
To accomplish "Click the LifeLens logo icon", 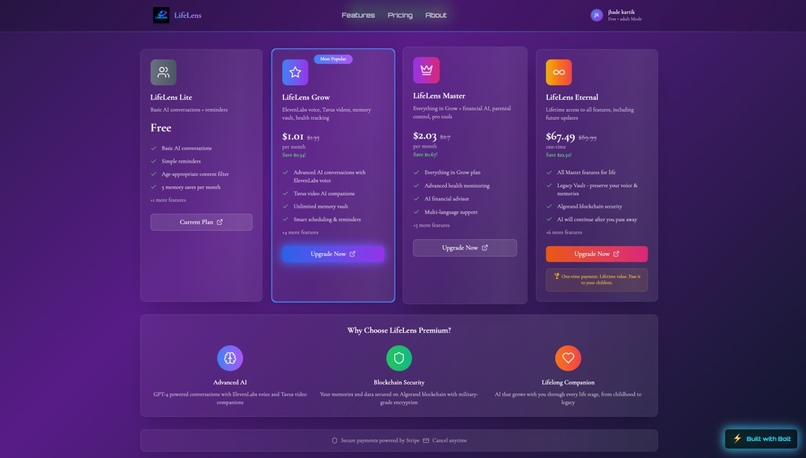I will (161, 15).
